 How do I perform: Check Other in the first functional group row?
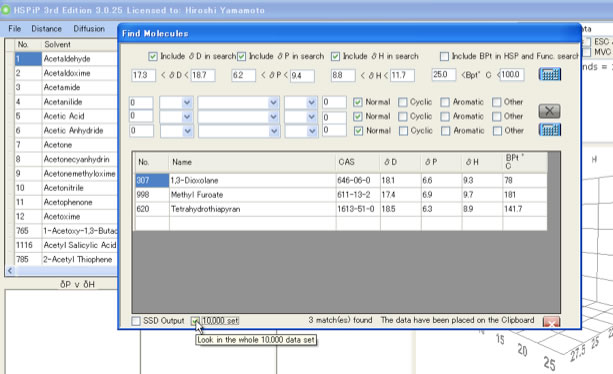[496, 102]
